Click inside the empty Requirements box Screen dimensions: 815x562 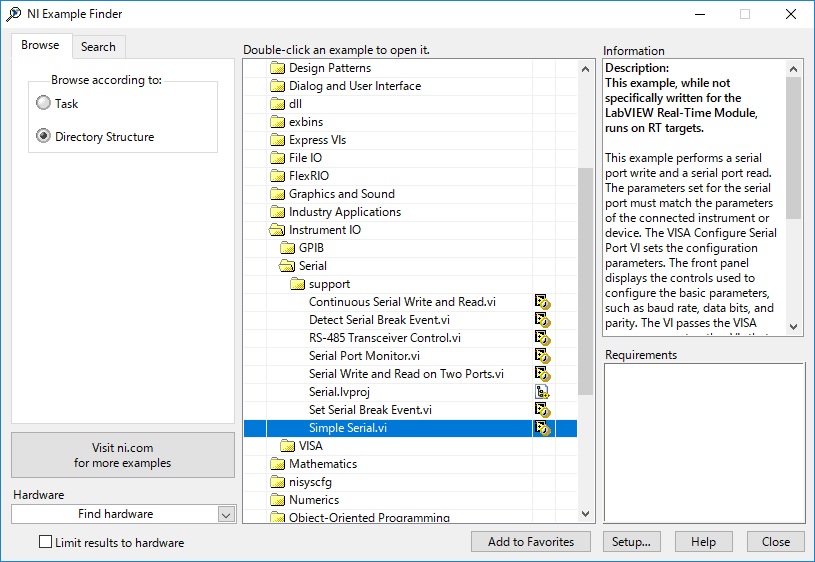point(704,442)
